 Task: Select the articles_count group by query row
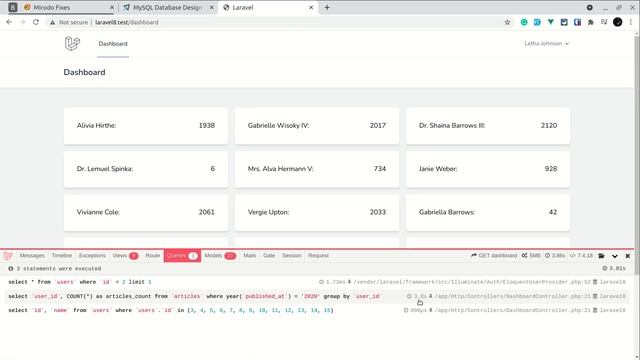(317, 296)
